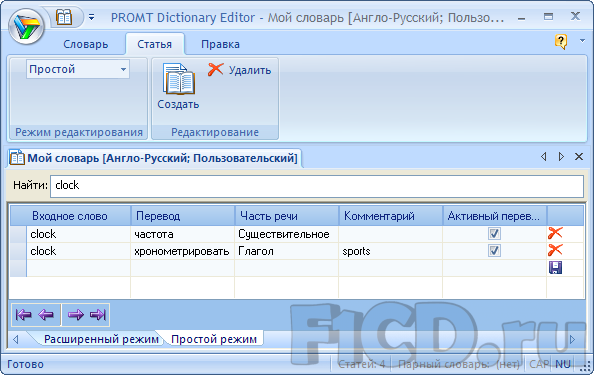
Task: Switch to the Словарь ribbon tab
Action: [86, 44]
